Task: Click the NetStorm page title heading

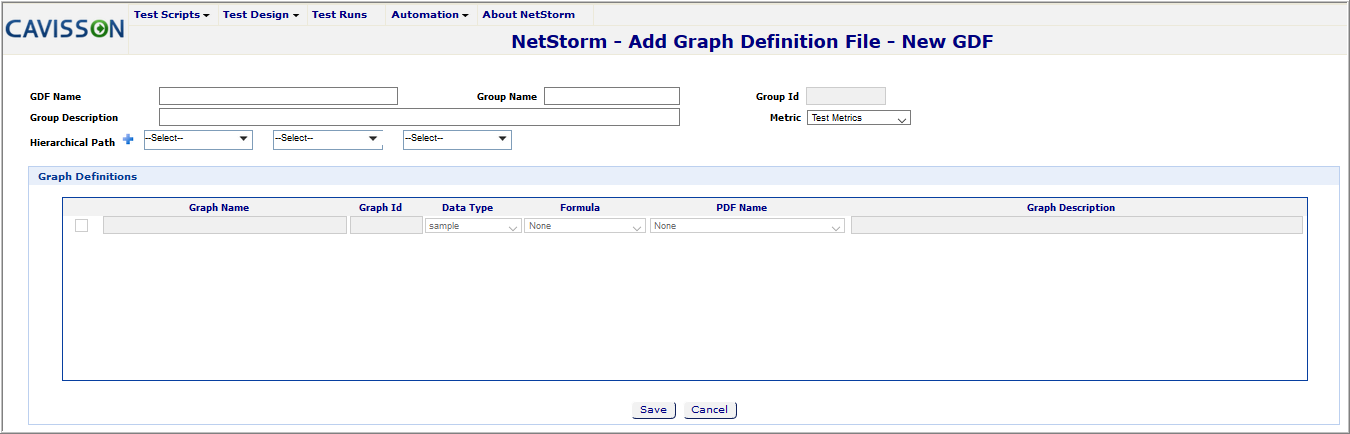Action: [752, 42]
